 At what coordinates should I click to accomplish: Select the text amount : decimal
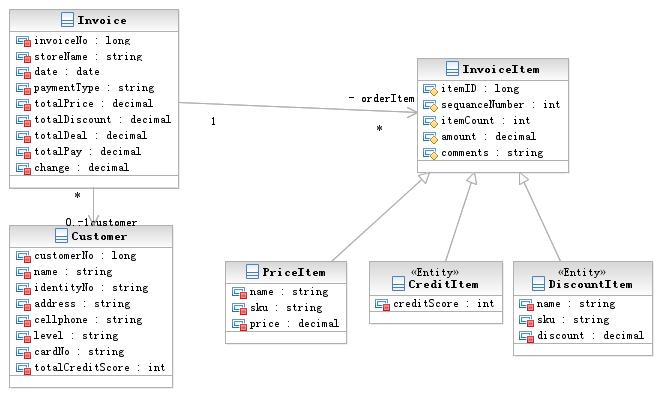coord(488,137)
